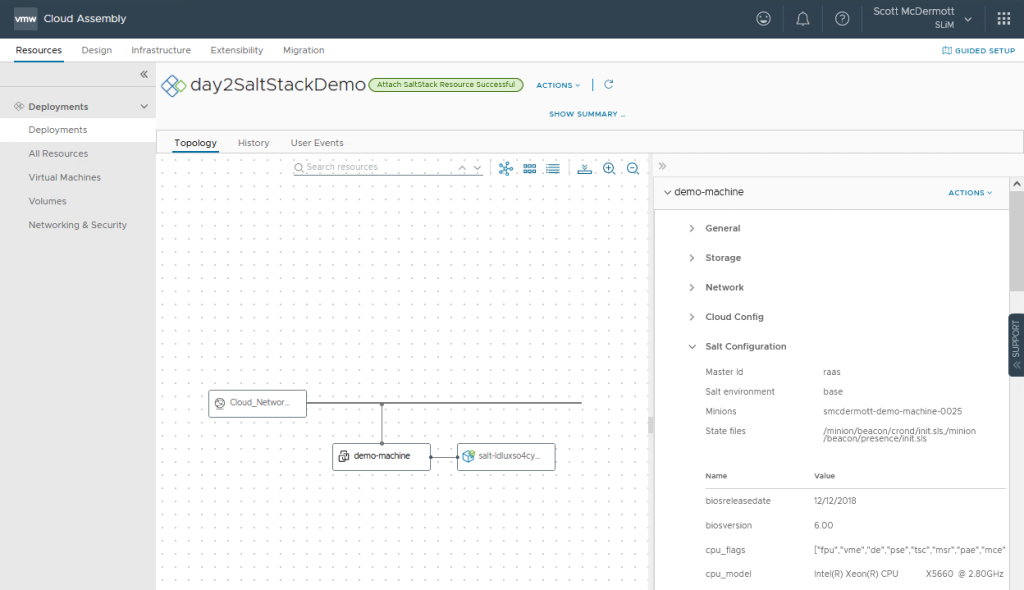Click the Show Summary link
Screen dimensions: 1024x590
coord(586,114)
